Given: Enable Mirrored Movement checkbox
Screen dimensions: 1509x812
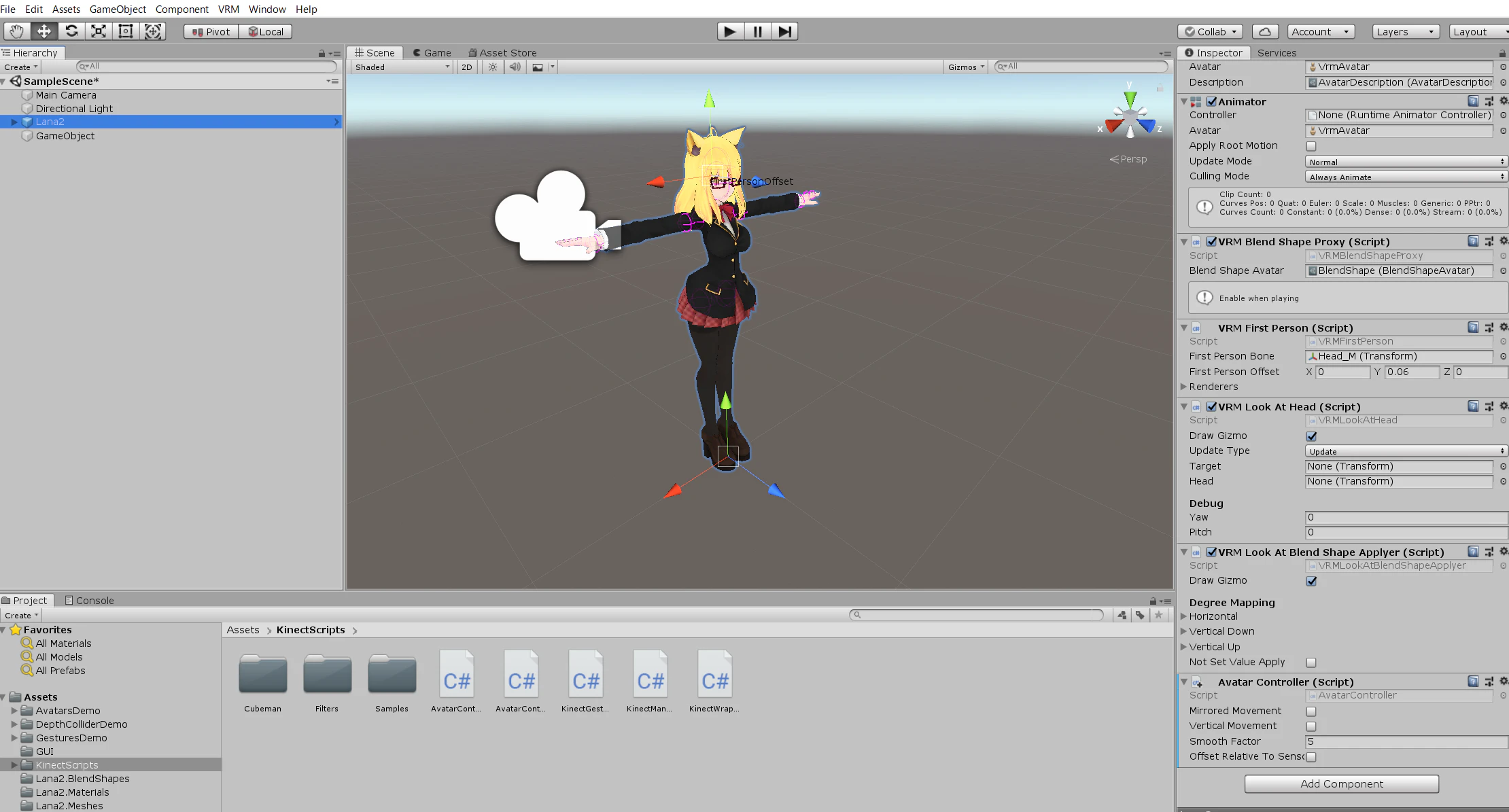Looking at the screenshot, I should tap(1311, 711).
